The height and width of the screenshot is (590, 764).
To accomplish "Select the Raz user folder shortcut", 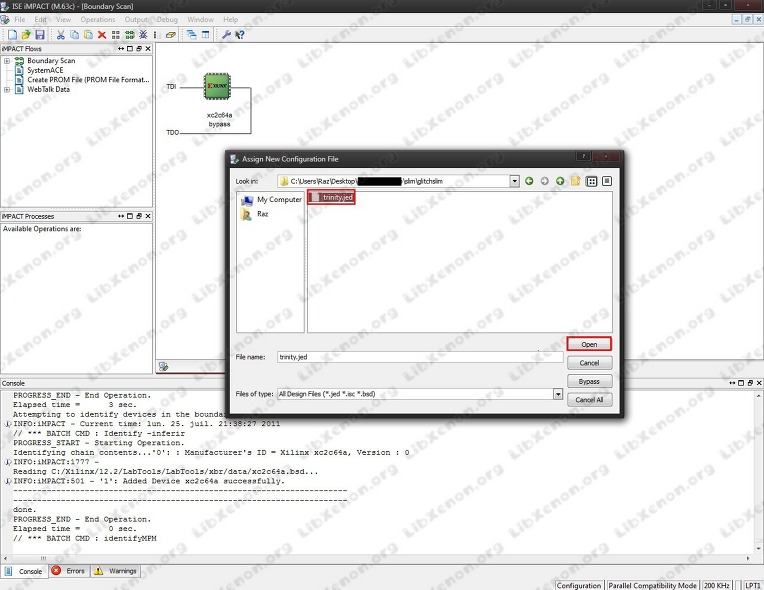I will pos(255,214).
